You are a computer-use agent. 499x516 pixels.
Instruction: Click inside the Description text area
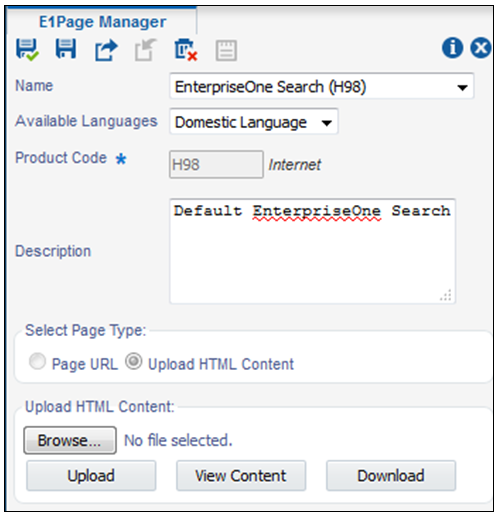click(312, 251)
